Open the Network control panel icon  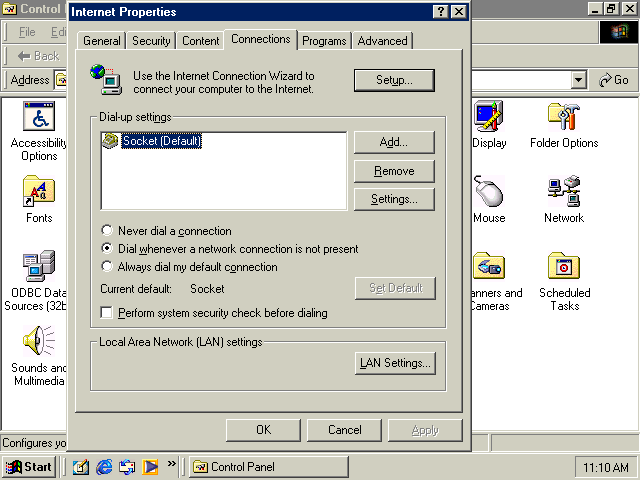[x=564, y=191]
